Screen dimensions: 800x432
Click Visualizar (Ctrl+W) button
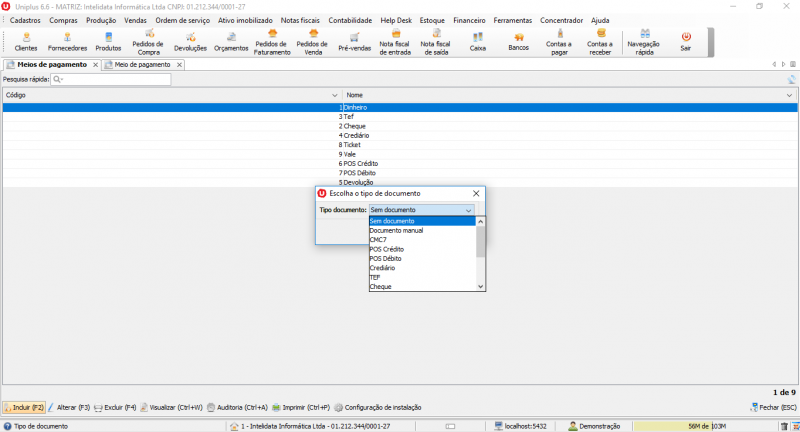point(171,408)
